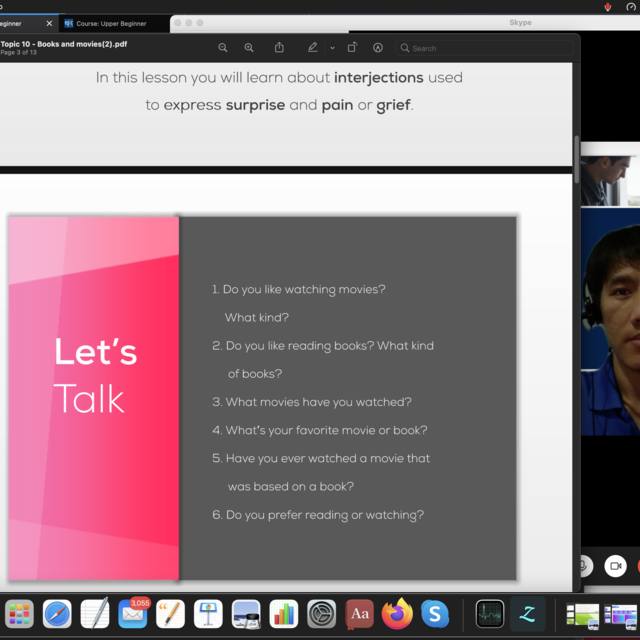Click the bold word "interjections"

[378, 78]
